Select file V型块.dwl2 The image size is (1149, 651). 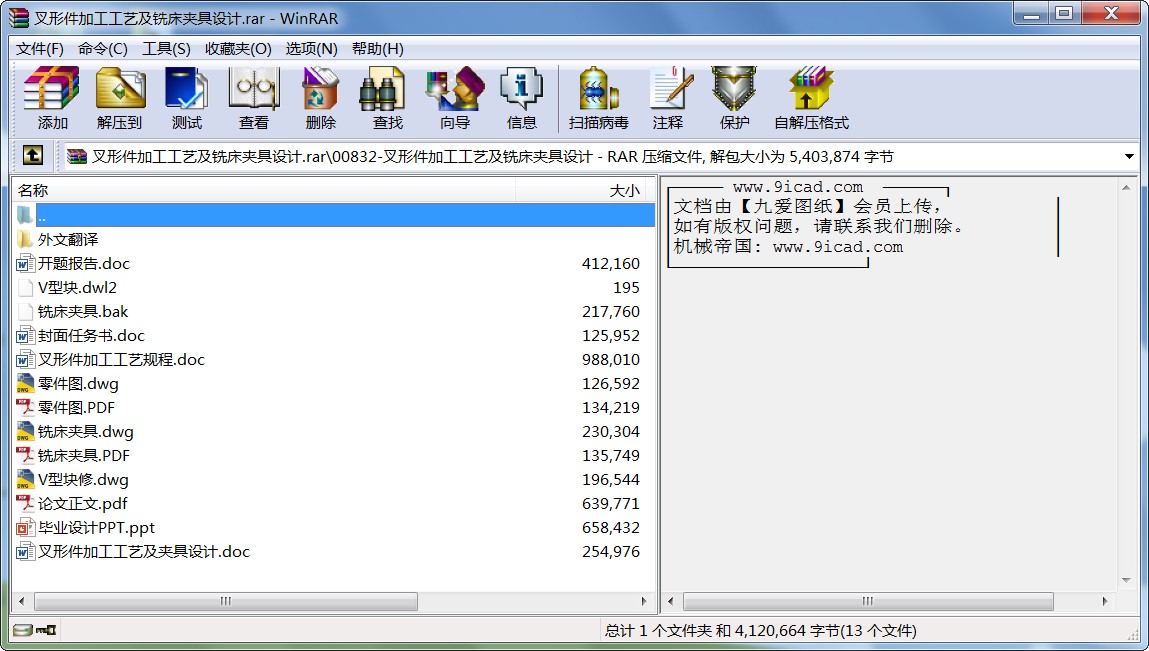[x=77, y=287]
